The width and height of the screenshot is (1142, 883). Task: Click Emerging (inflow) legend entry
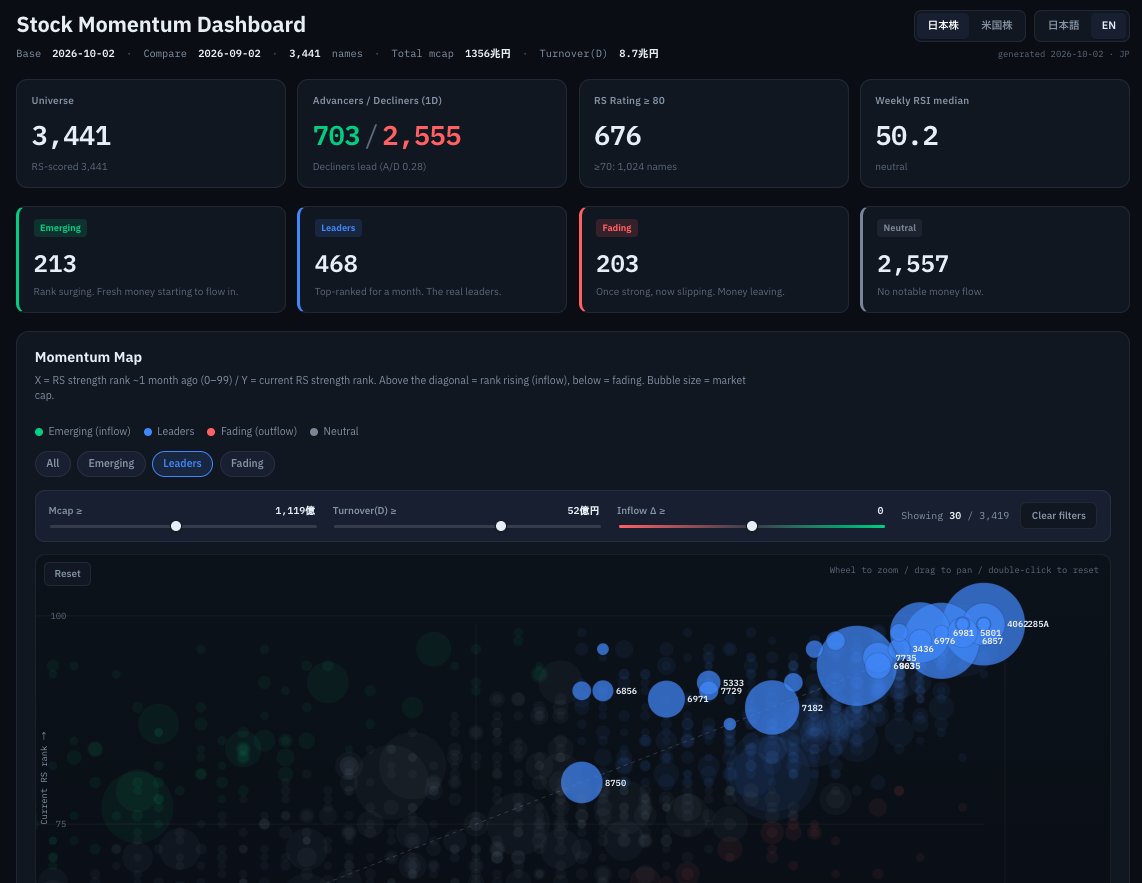[x=83, y=431]
